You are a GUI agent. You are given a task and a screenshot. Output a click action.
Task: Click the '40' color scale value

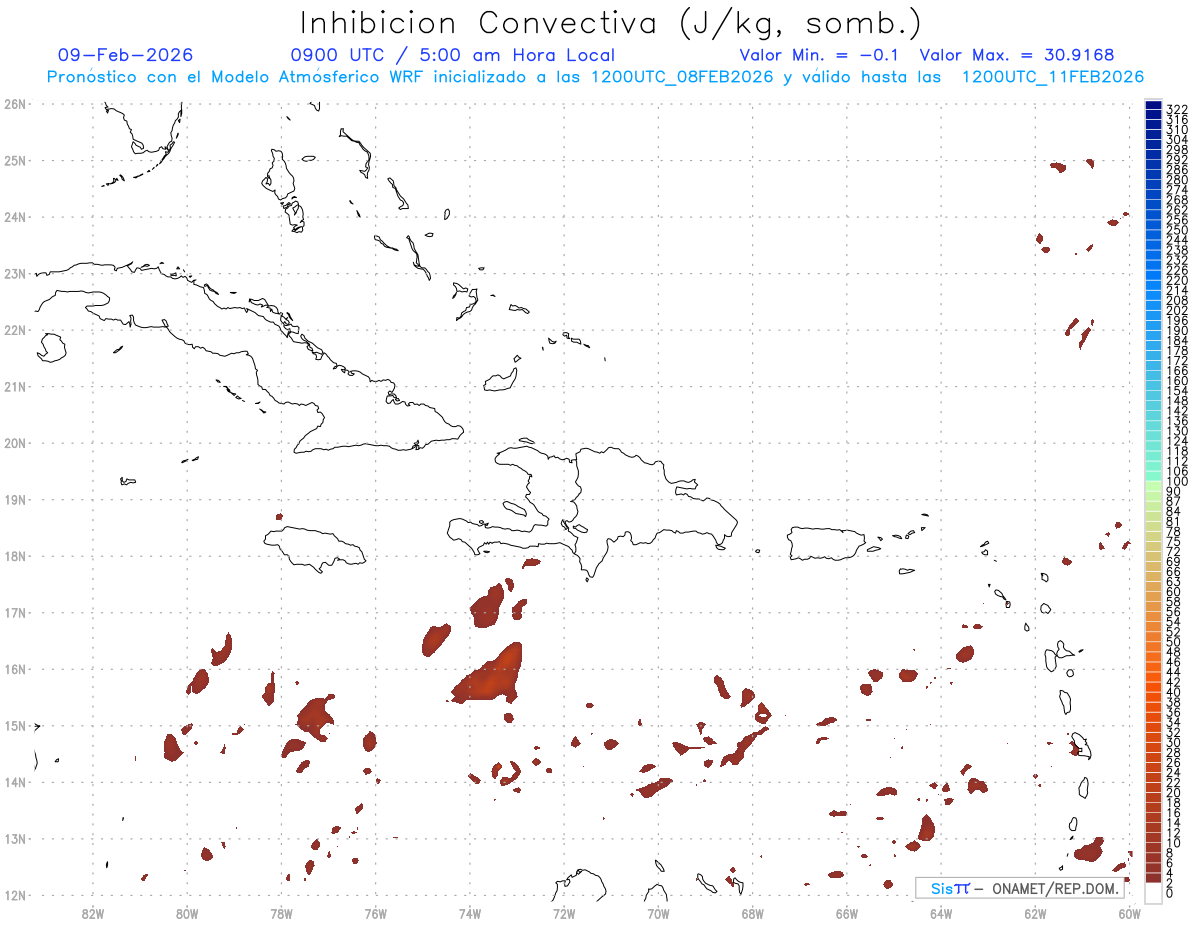(1175, 692)
